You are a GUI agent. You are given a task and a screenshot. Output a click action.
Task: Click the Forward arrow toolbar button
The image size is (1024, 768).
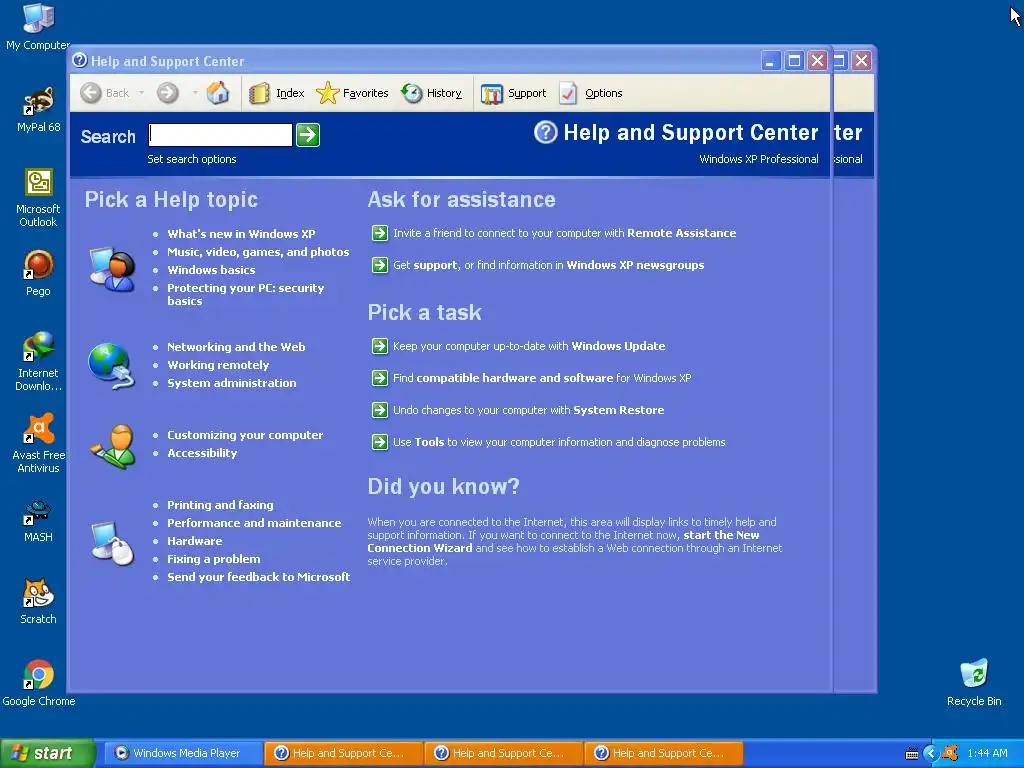coord(168,93)
